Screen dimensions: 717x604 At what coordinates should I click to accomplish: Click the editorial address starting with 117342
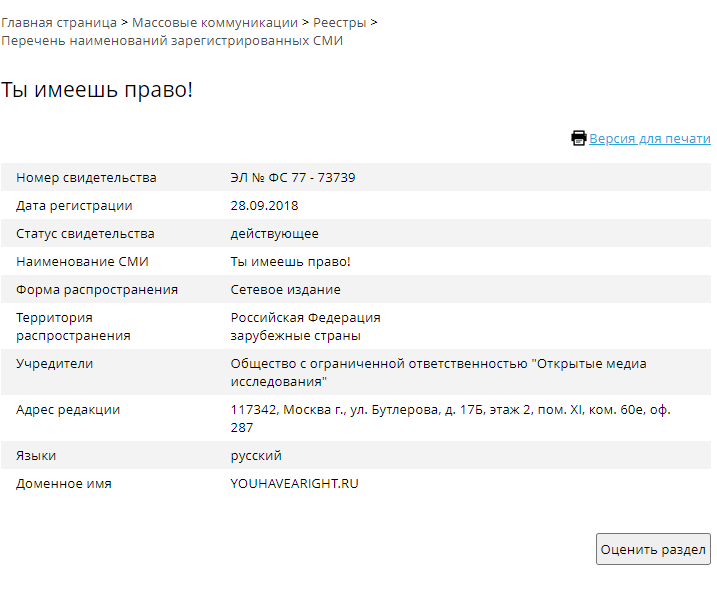tap(450, 410)
